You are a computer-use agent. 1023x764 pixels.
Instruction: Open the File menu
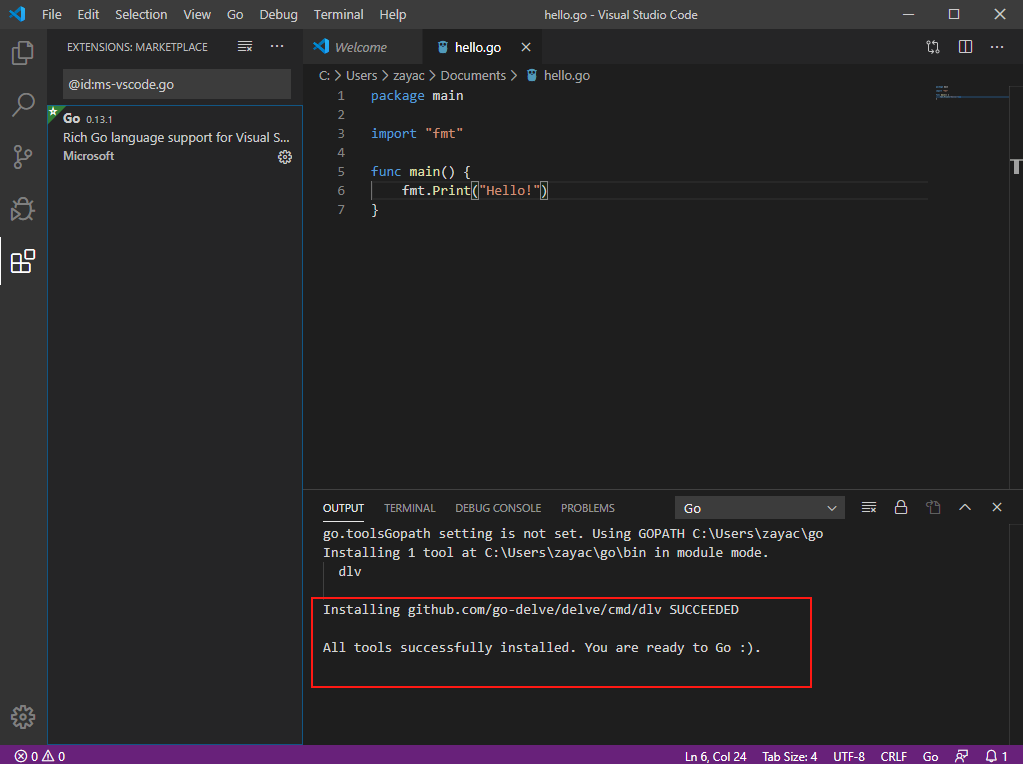(x=52, y=14)
